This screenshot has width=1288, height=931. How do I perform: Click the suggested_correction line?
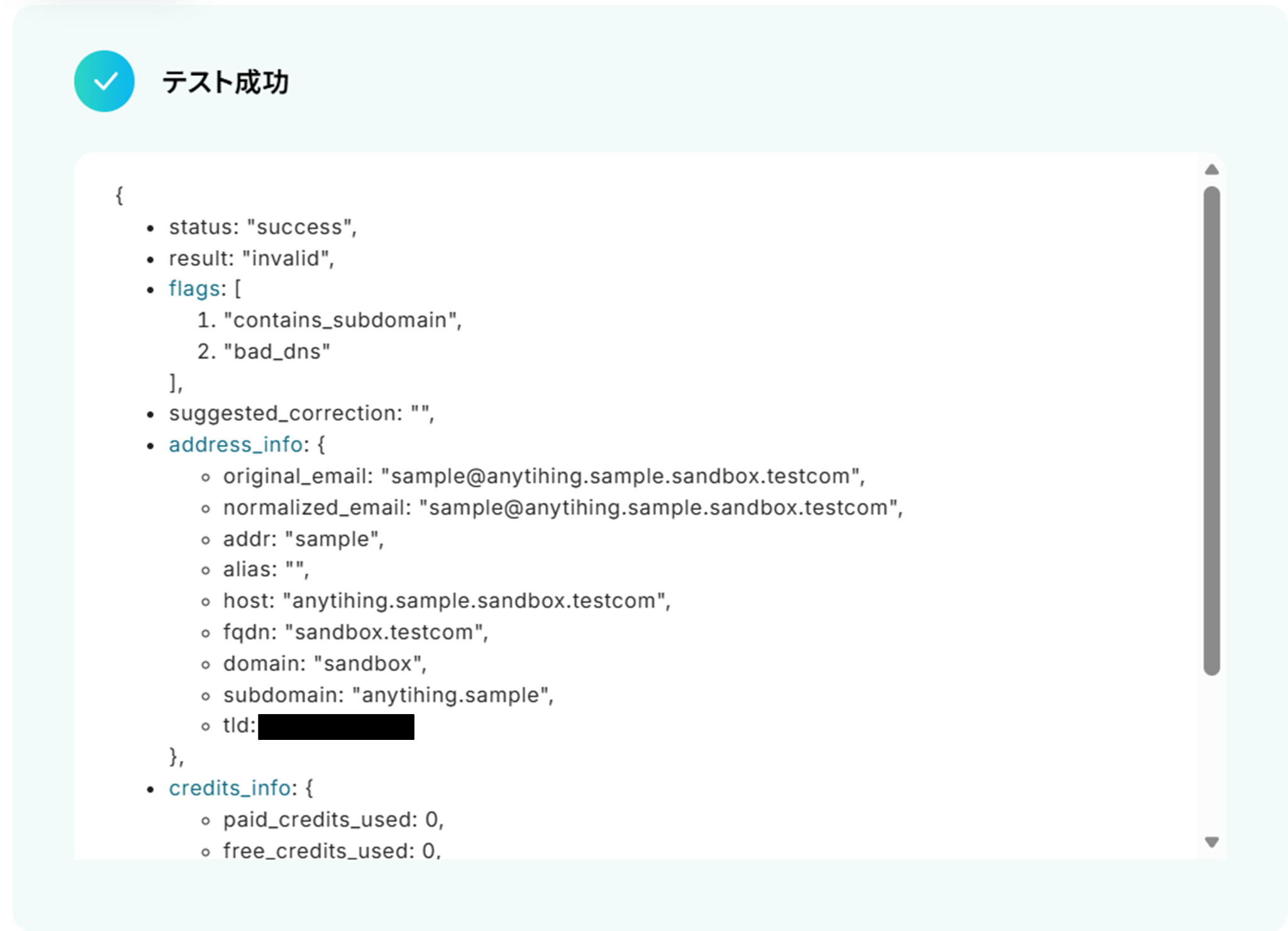[x=301, y=413]
